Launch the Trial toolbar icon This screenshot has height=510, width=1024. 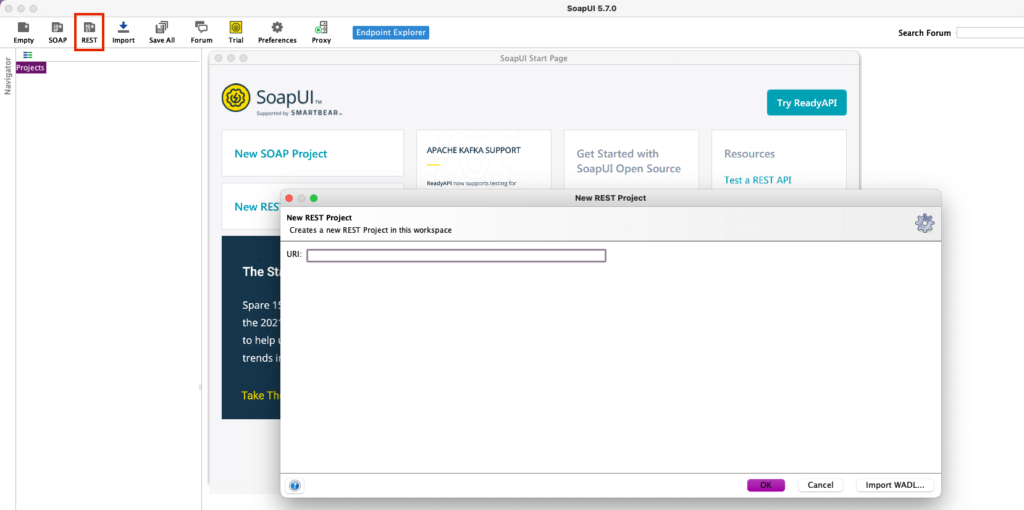[236, 32]
